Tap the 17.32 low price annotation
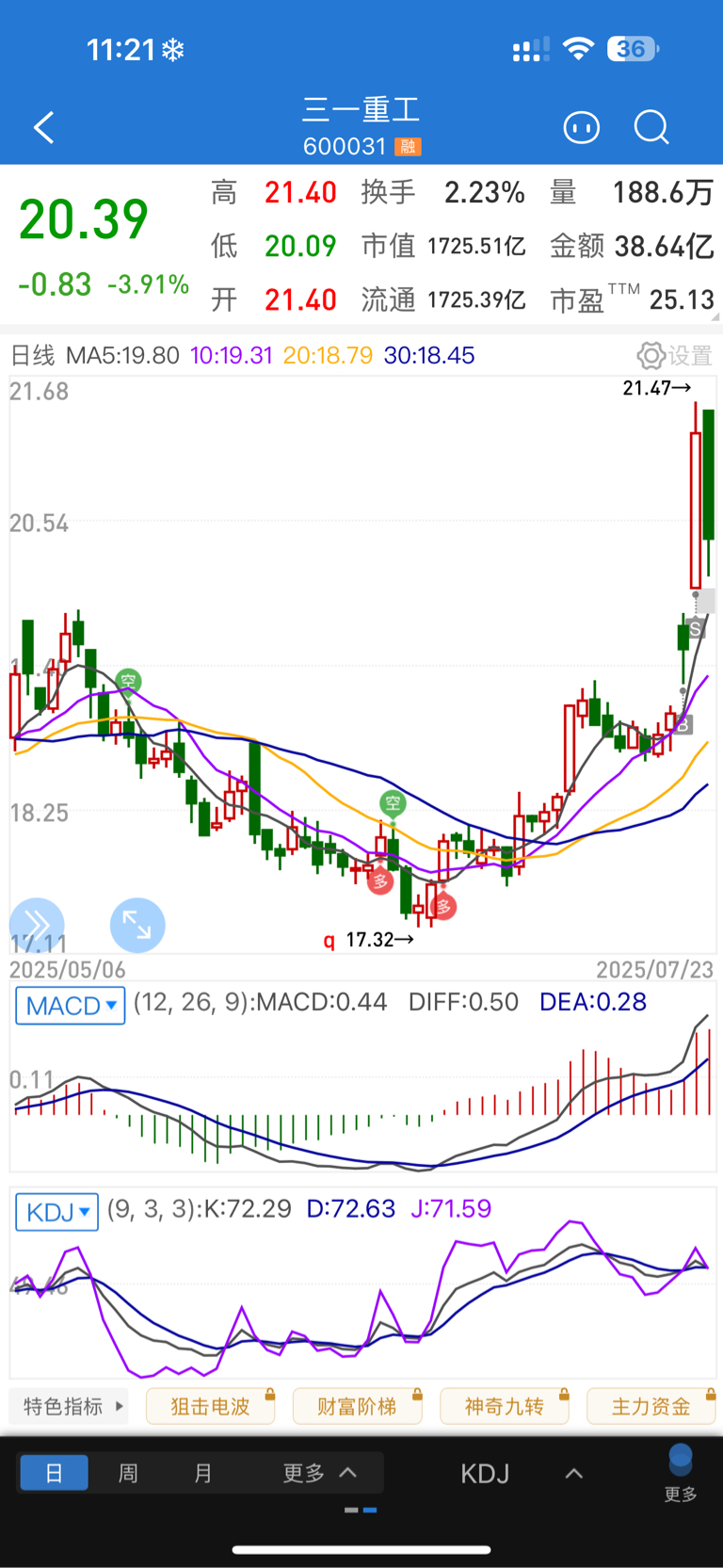 pos(380,940)
